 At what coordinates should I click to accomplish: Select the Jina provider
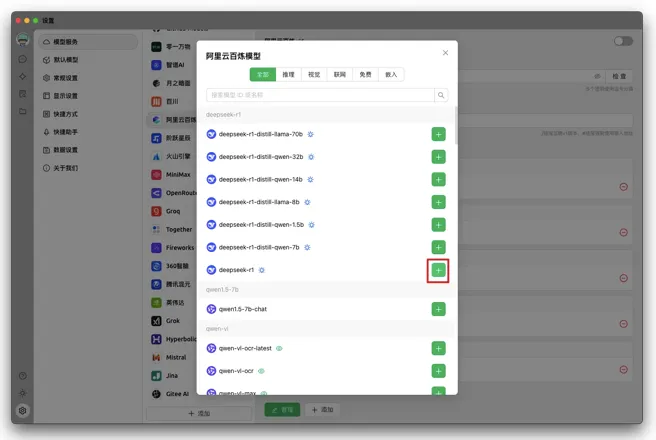pos(172,376)
